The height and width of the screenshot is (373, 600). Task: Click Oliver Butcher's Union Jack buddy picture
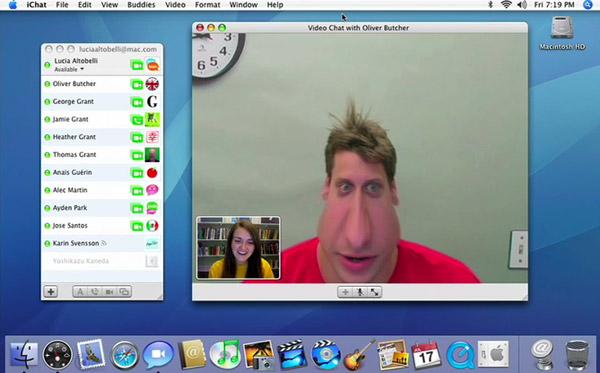152,84
